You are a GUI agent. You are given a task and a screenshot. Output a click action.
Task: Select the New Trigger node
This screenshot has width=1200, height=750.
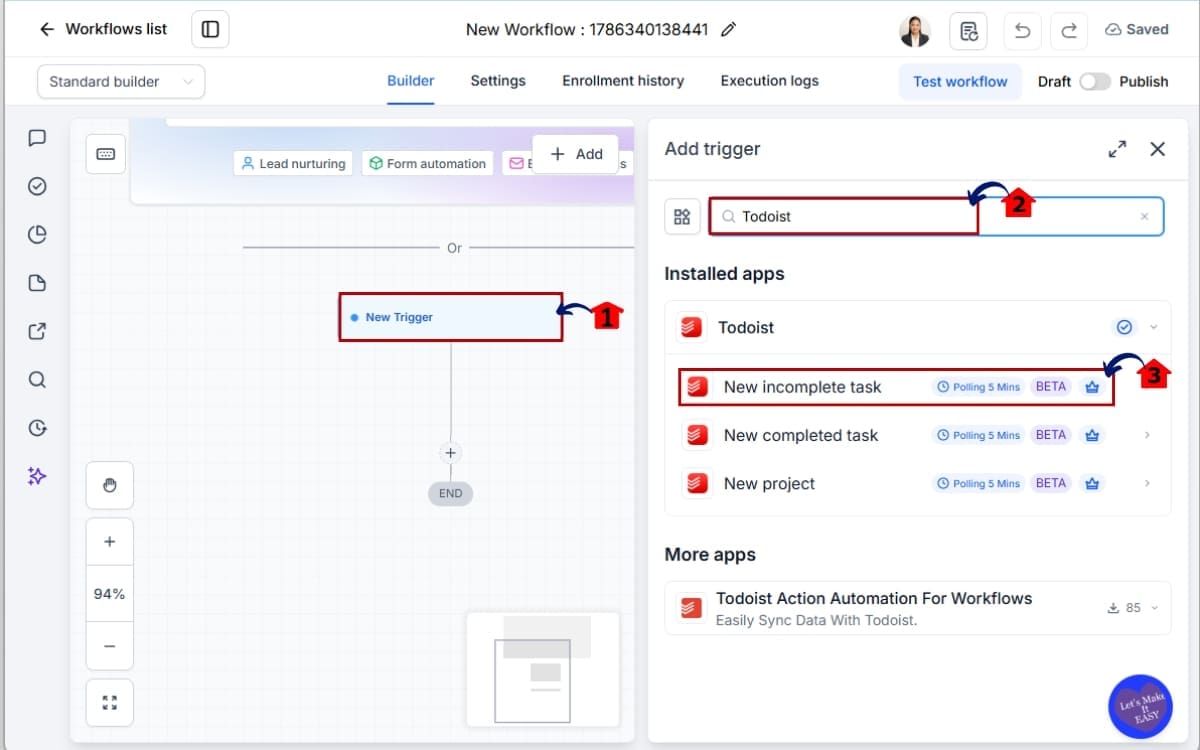pyautogui.click(x=451, y=317)
